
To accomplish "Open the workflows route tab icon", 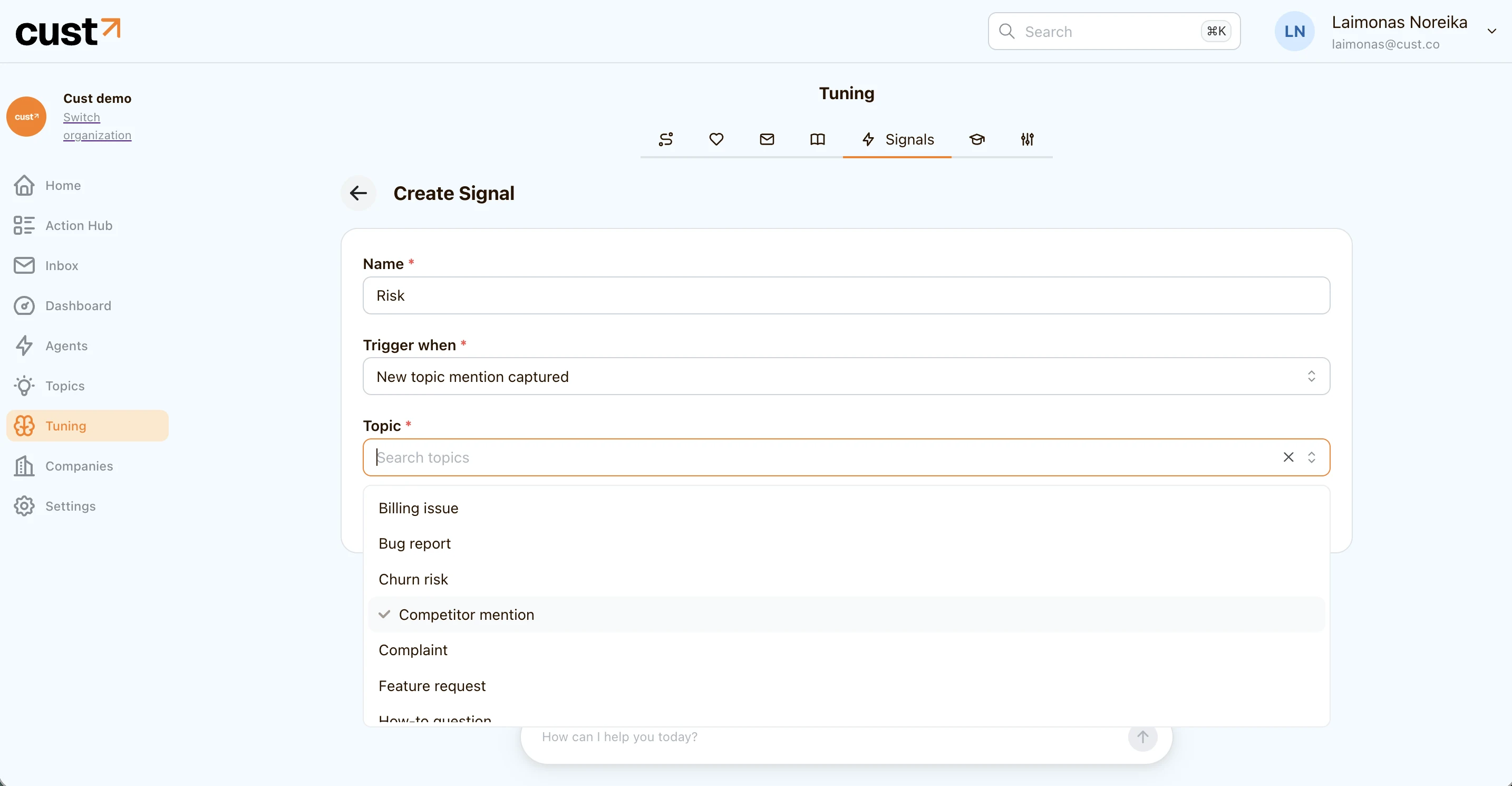I will [666, 139].
